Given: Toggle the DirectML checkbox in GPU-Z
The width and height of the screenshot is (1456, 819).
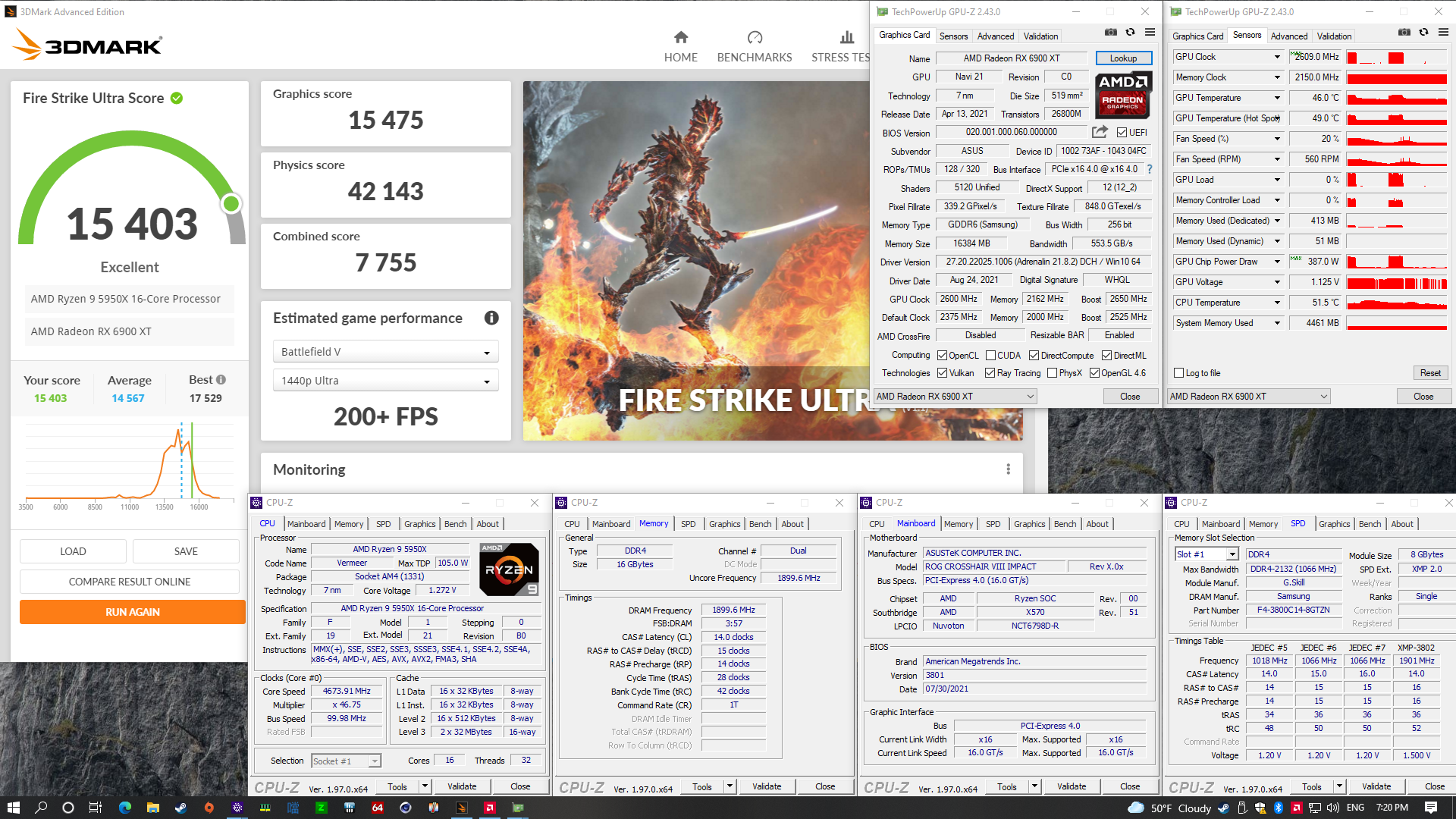Looking at the screenshot, I should (1106, 356).
